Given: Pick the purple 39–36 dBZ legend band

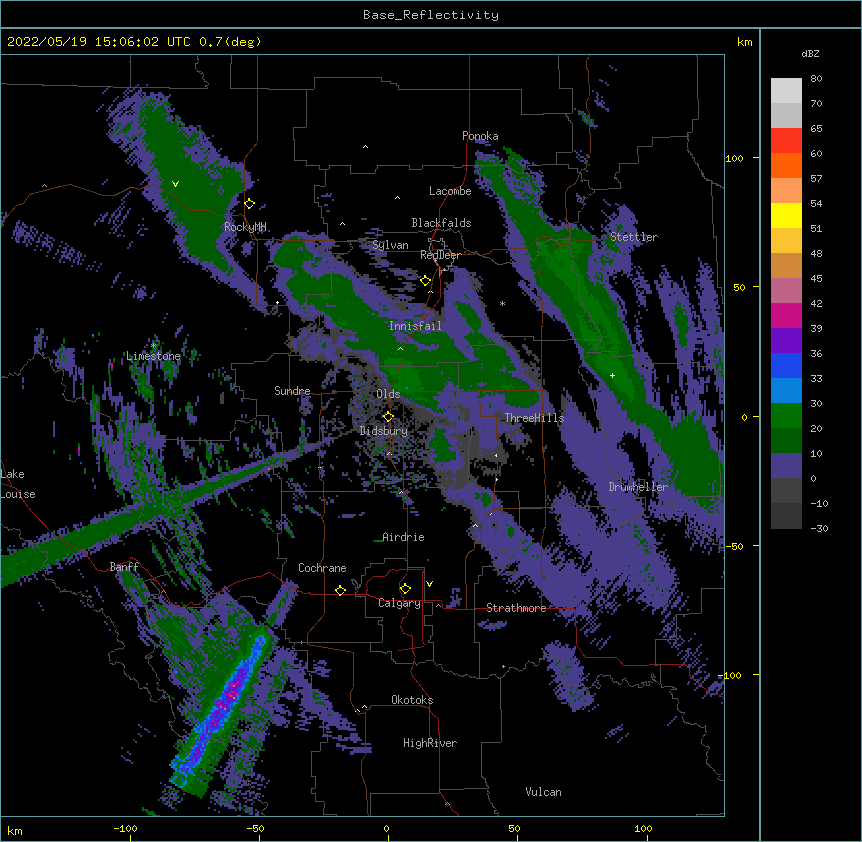Looking at the screenshot, I should [786, 340].
